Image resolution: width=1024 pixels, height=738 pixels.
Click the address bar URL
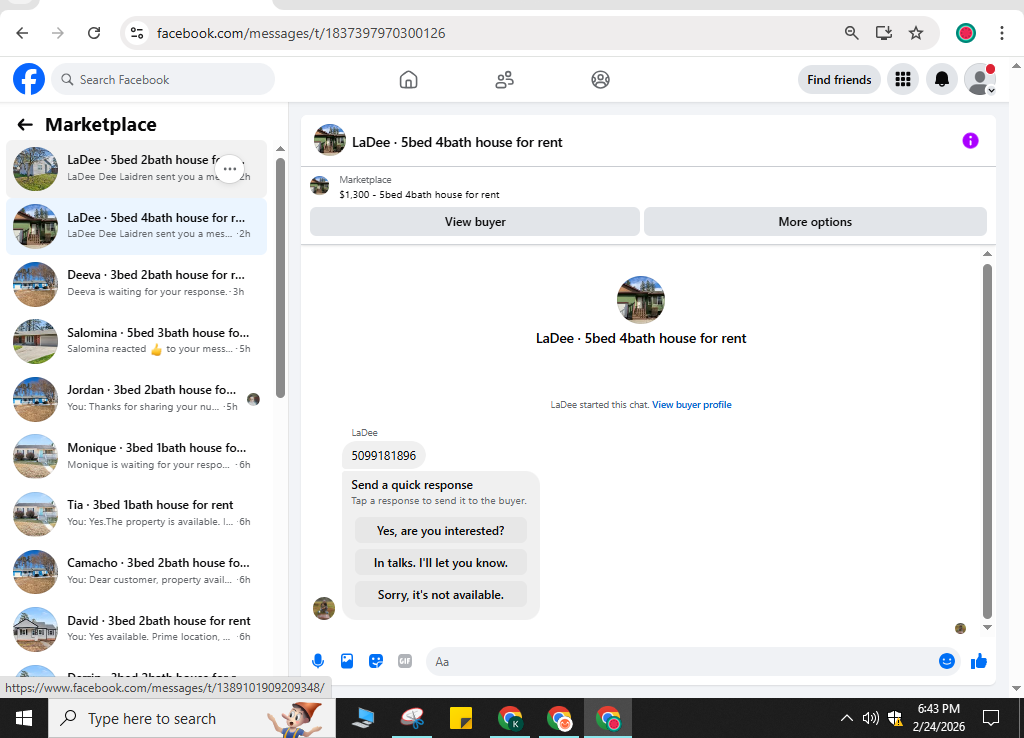pyautogui.click(x=301, y=33)
